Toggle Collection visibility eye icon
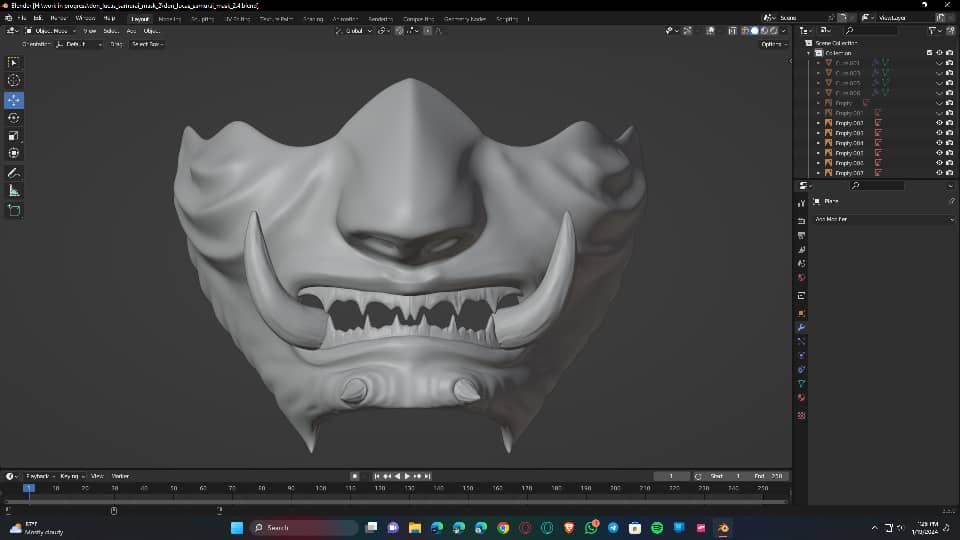The height and width of the screenshot is (540, 960). click(939, 53)
